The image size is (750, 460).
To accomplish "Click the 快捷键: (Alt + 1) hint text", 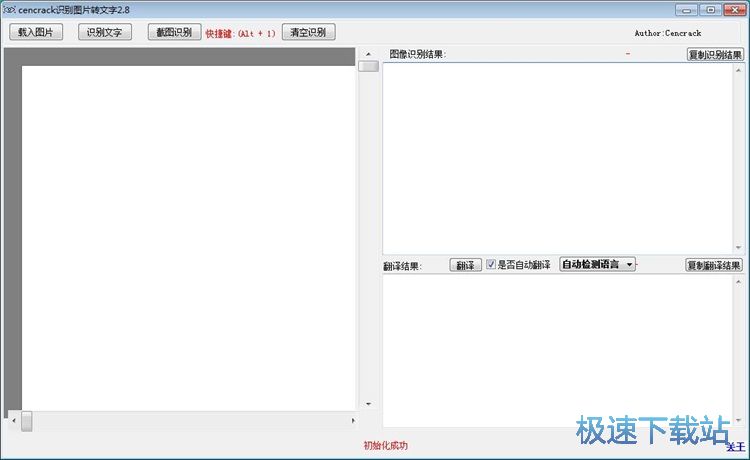I will point(241,33).
